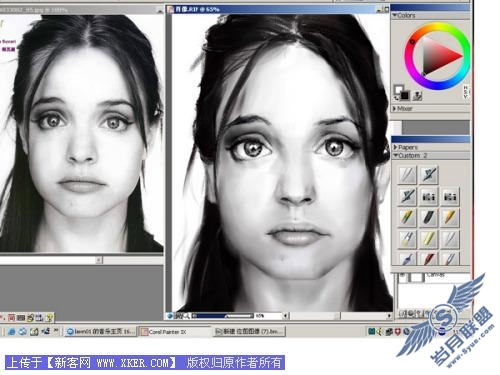Open the bitmap image (7) taskbar window
Image resolution: width=500 pixels, height=375 pixels.
coord(249,332)
